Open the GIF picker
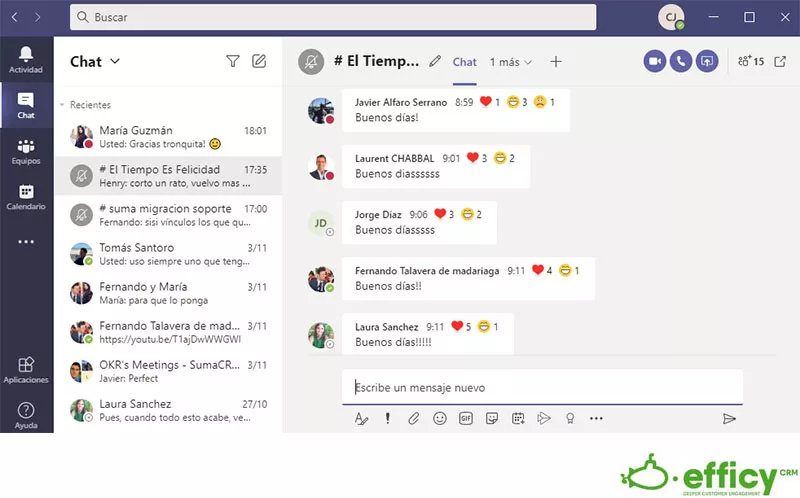800x498 pixels. pos(466,419)
